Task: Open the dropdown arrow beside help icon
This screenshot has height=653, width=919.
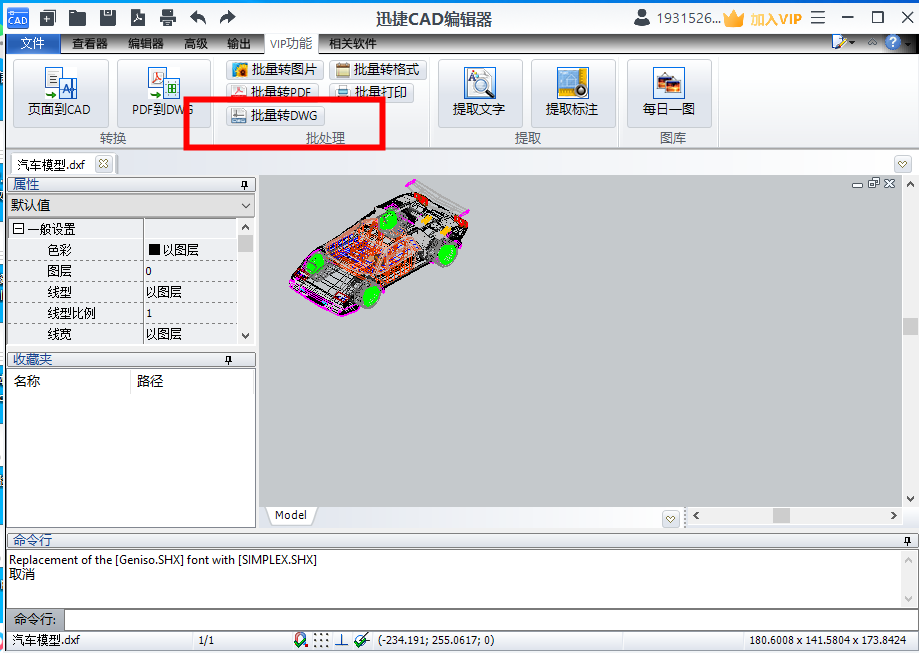Action: pos(907,43)
